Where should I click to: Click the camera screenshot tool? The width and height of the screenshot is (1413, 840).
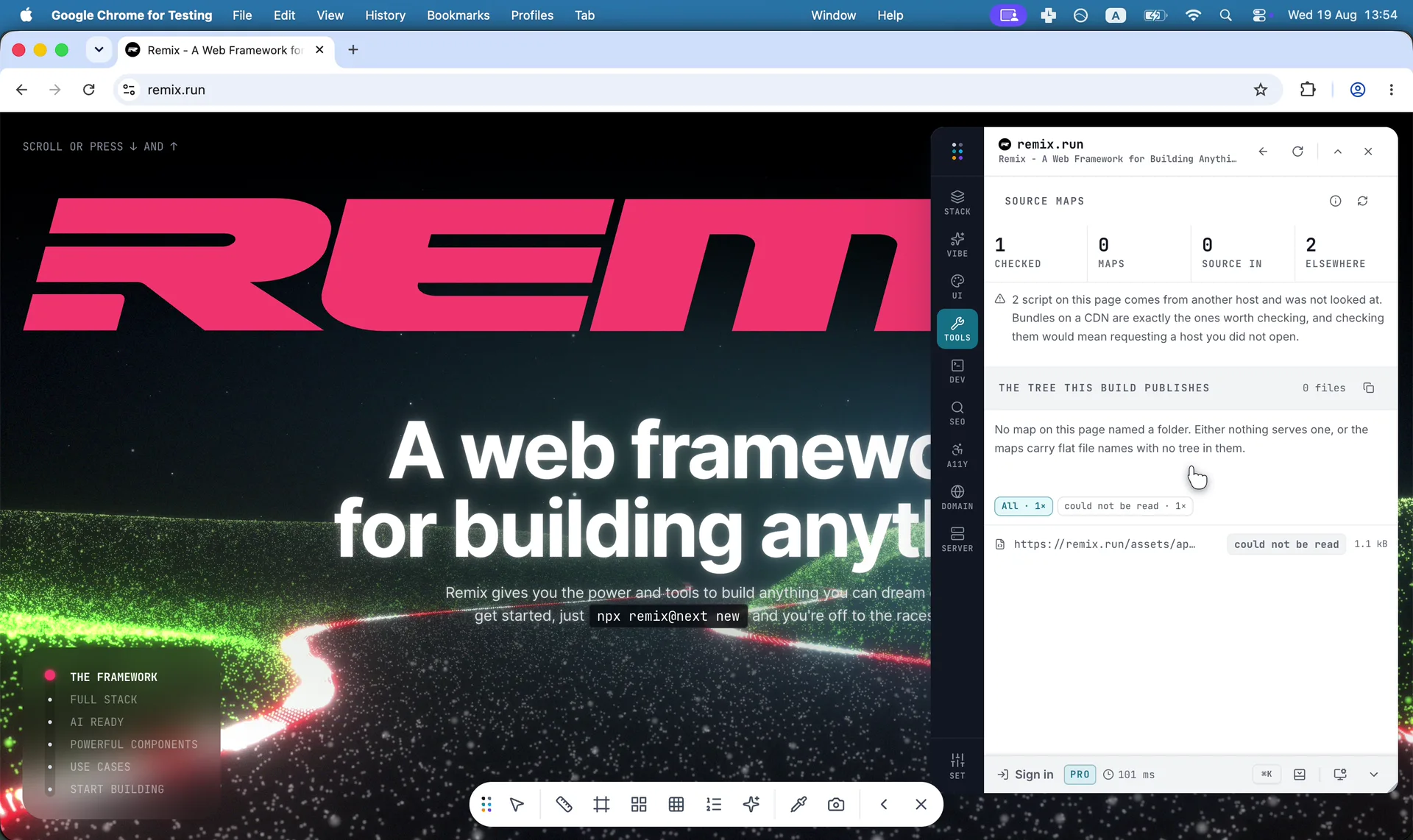point(835,805)
